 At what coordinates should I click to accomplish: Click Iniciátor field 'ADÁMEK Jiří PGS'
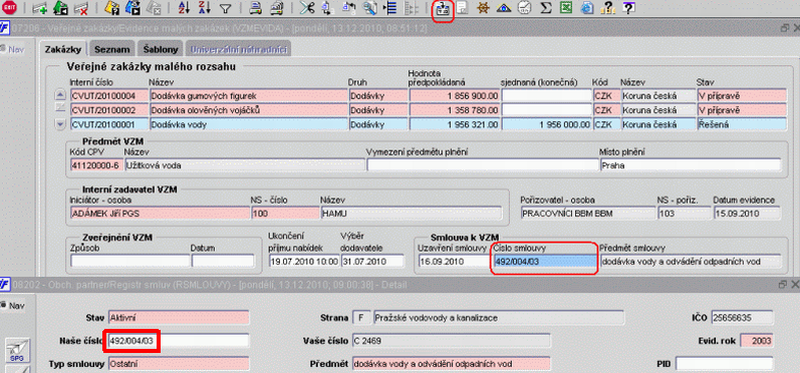pyautogui.click(x=160, y=213)
